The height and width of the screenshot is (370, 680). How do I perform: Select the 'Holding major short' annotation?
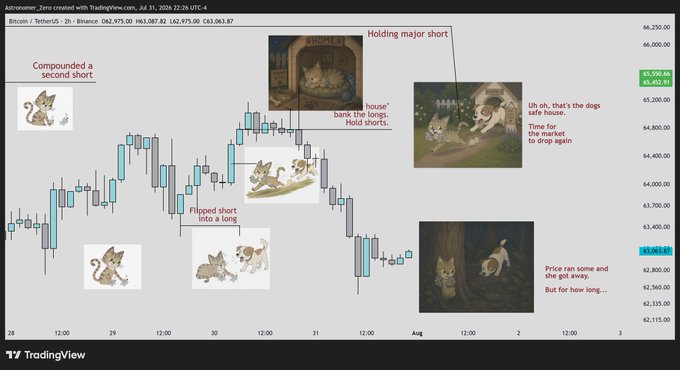point(407,34)
